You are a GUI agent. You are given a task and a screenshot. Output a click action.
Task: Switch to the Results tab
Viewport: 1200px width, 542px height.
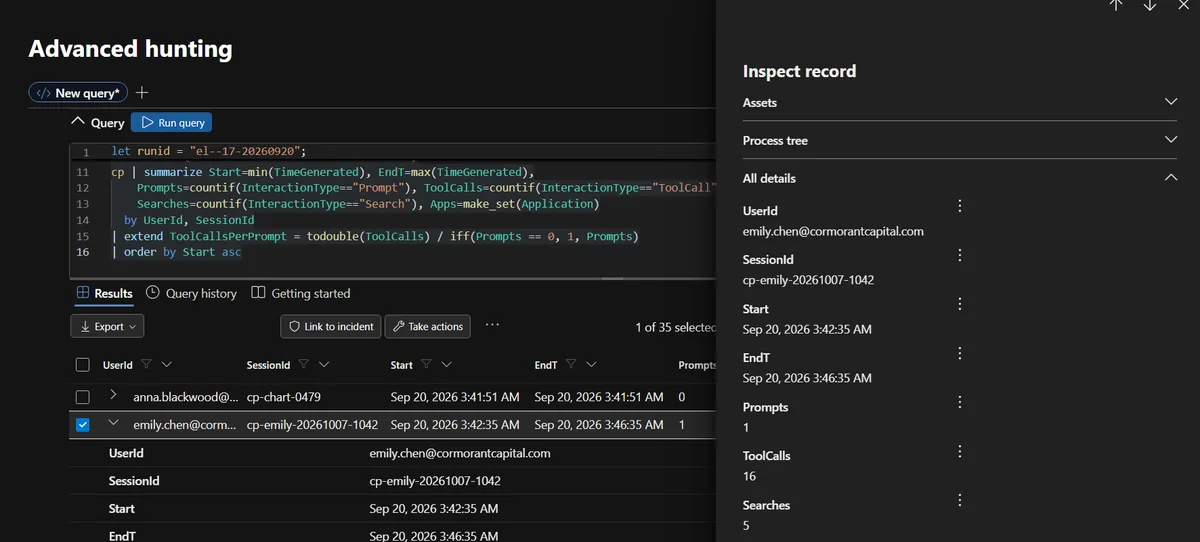click(x=104, y=293)
